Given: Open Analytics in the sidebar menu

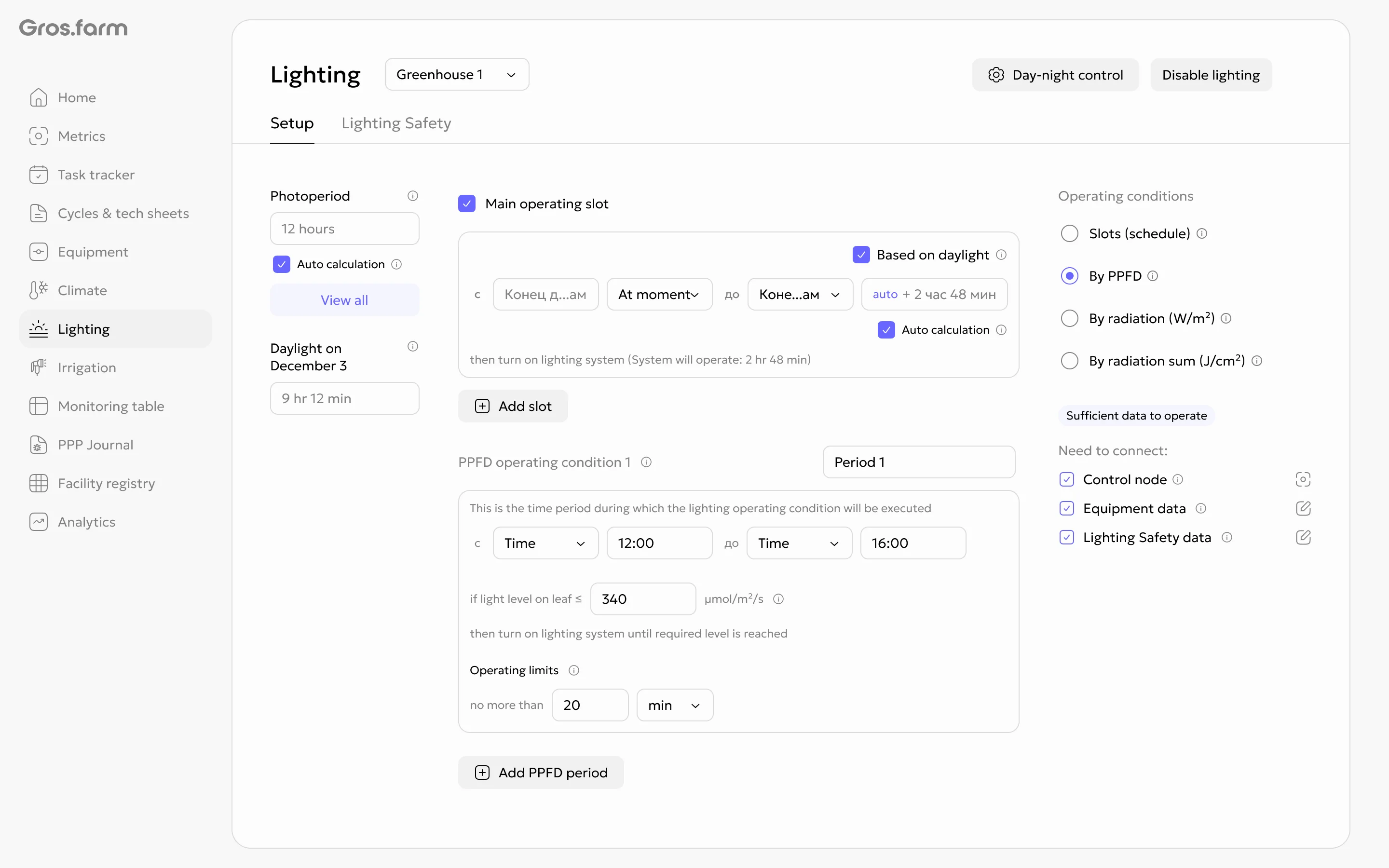Looking at the screenshot, I should click(x=116, y=521).
